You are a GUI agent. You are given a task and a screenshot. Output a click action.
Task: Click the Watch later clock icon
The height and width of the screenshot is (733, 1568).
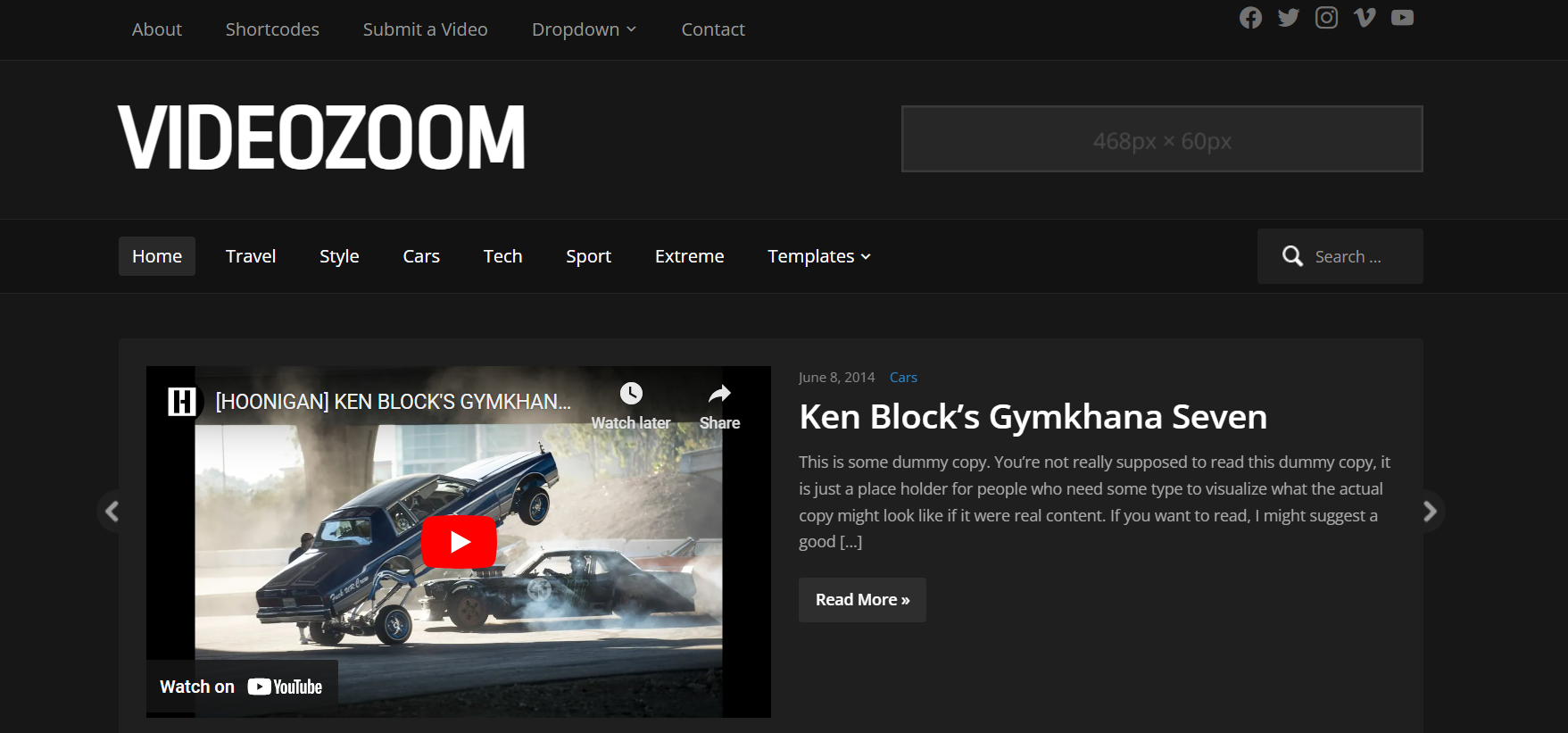pyautogui.click(x=631, y=394)
